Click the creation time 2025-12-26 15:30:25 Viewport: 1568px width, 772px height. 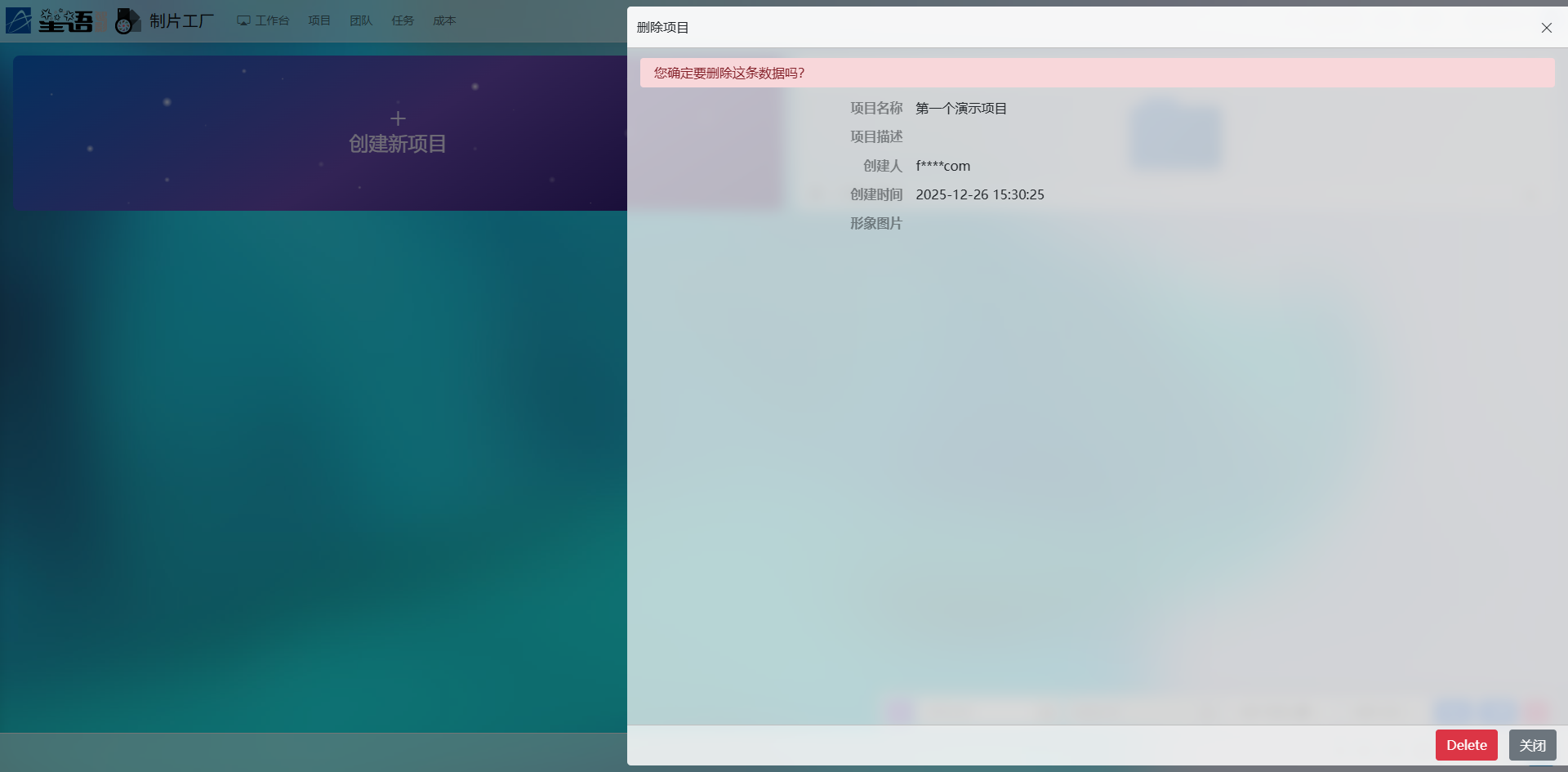point(979,194)
